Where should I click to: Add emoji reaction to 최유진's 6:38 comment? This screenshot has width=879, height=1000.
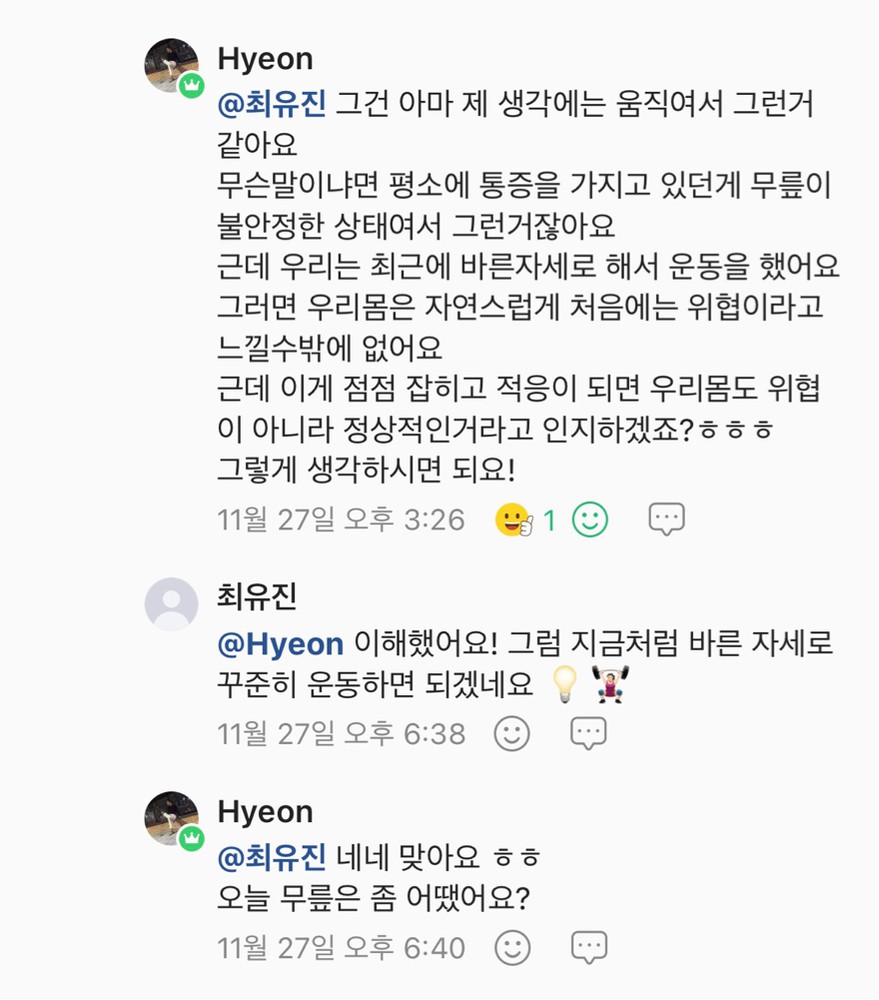click(512, 734)
